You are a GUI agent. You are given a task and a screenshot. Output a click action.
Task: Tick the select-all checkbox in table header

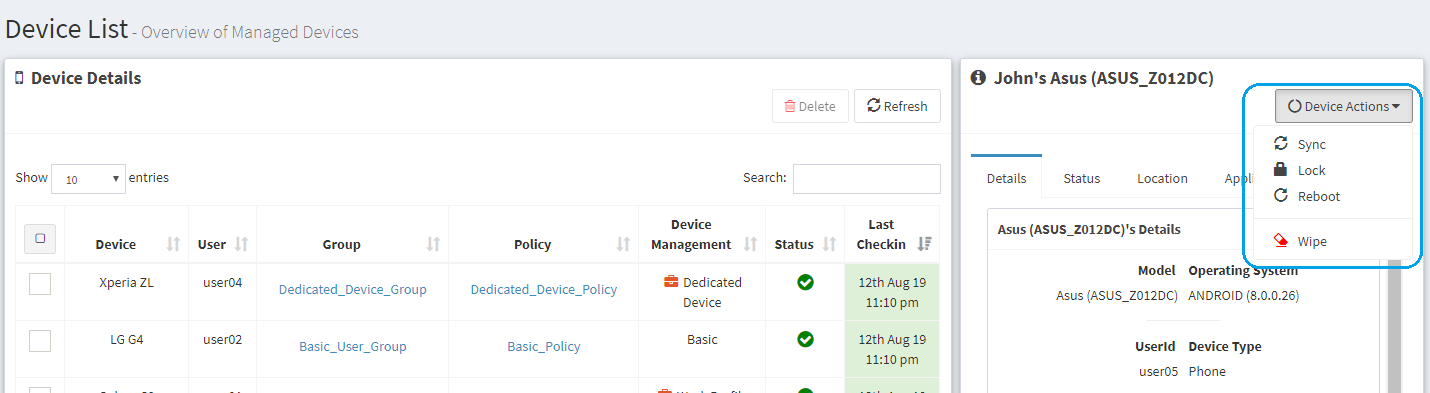[40, 239]
